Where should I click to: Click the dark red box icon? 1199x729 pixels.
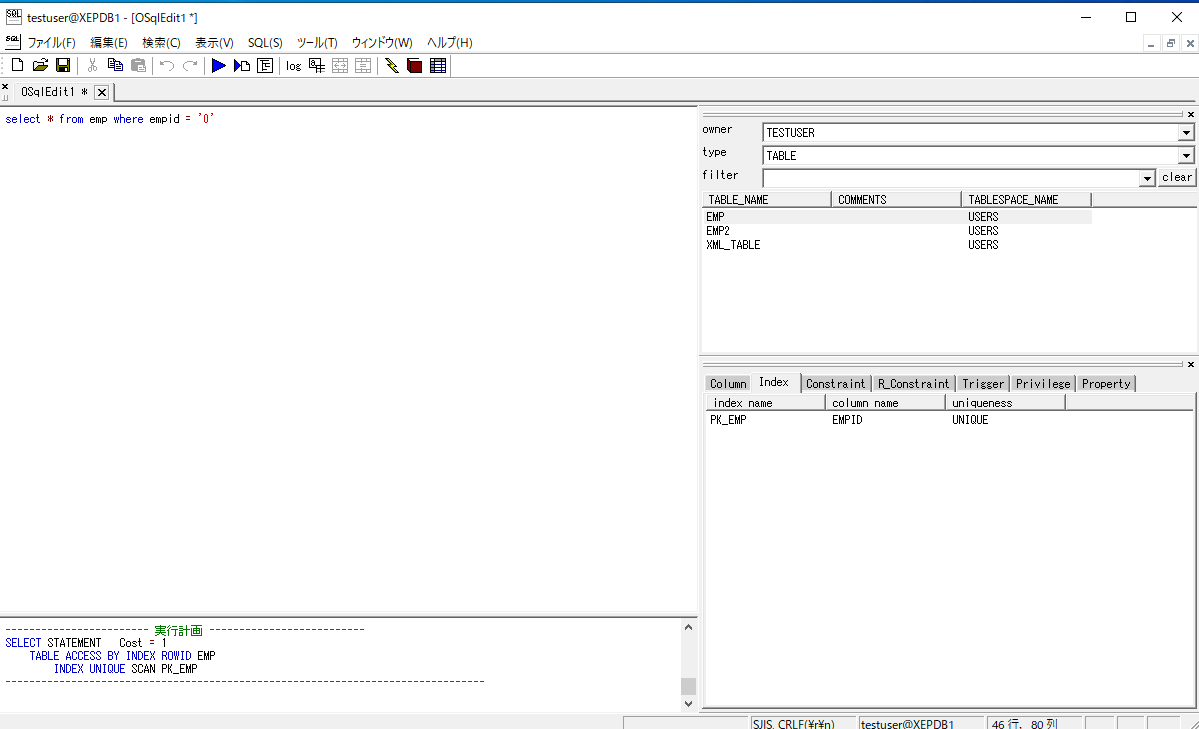[x=414, y=66]
